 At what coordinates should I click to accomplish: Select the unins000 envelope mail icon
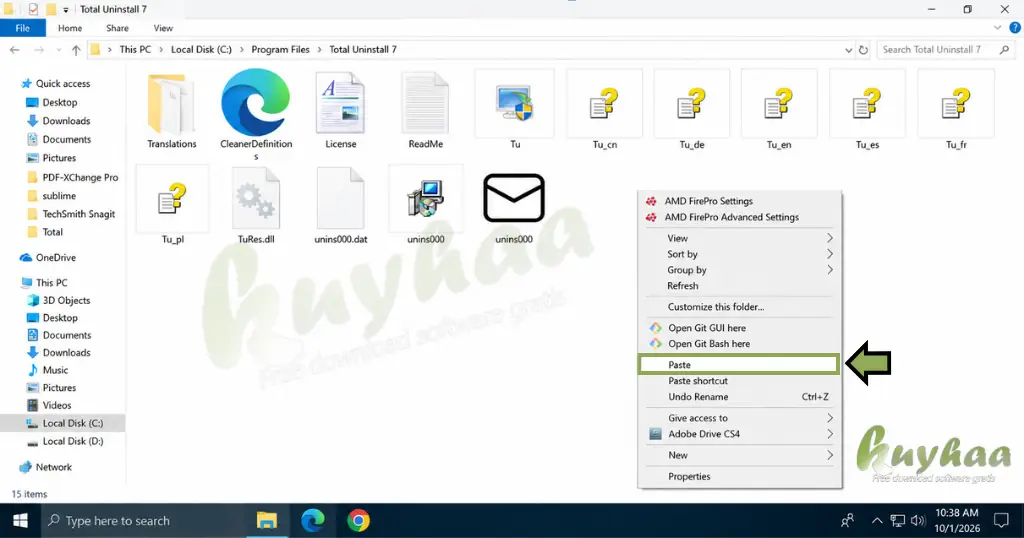tap(514, 198)
